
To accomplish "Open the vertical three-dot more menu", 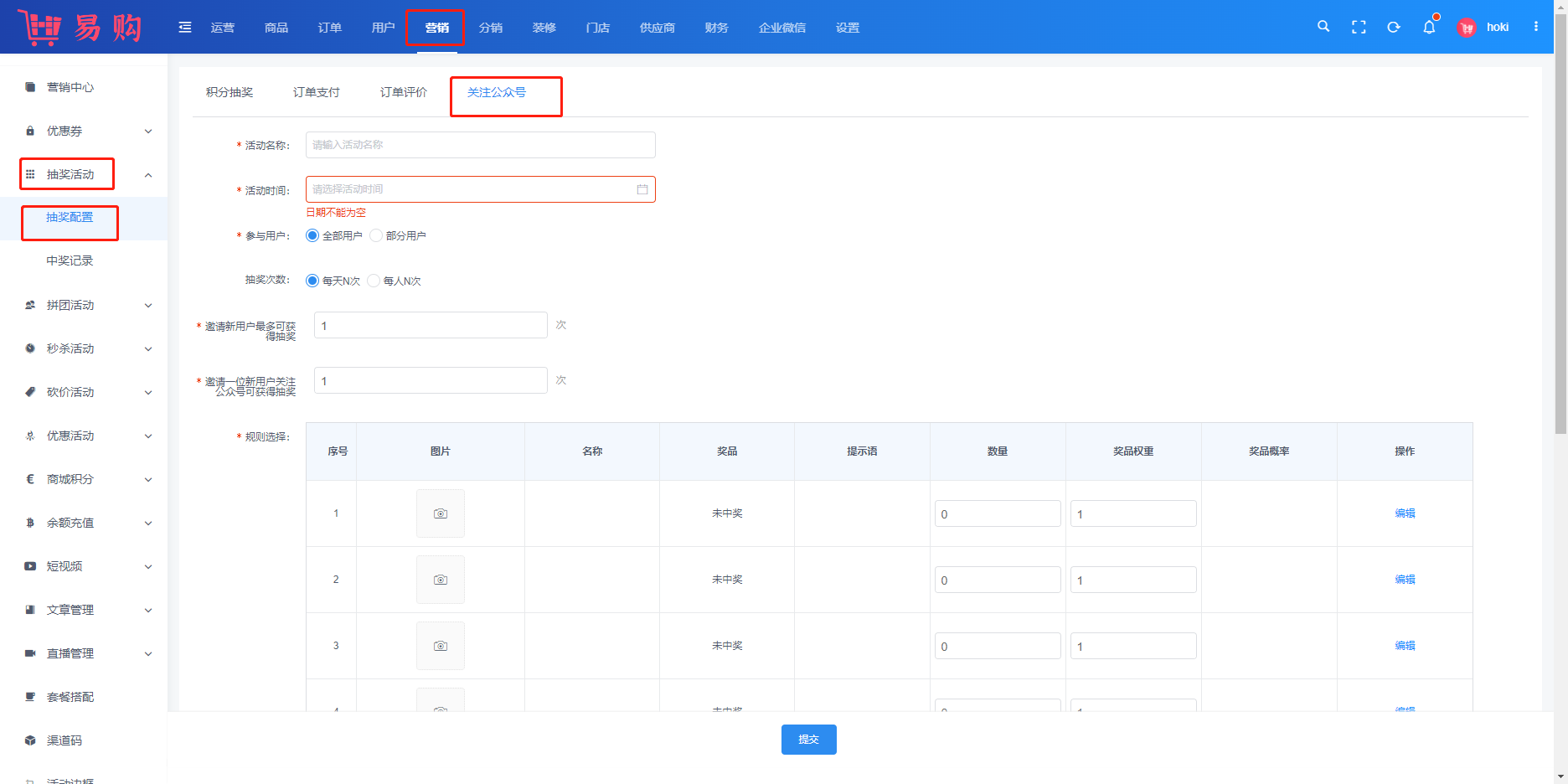I will pyautogui.click(x=1536, y=27).
